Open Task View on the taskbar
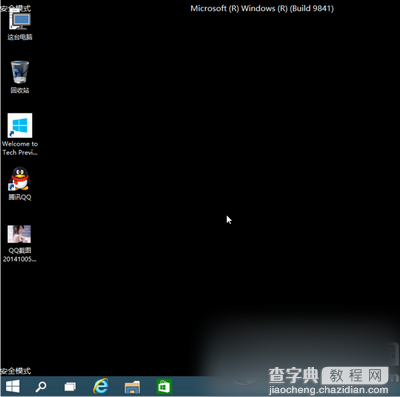 pos(70,387)
